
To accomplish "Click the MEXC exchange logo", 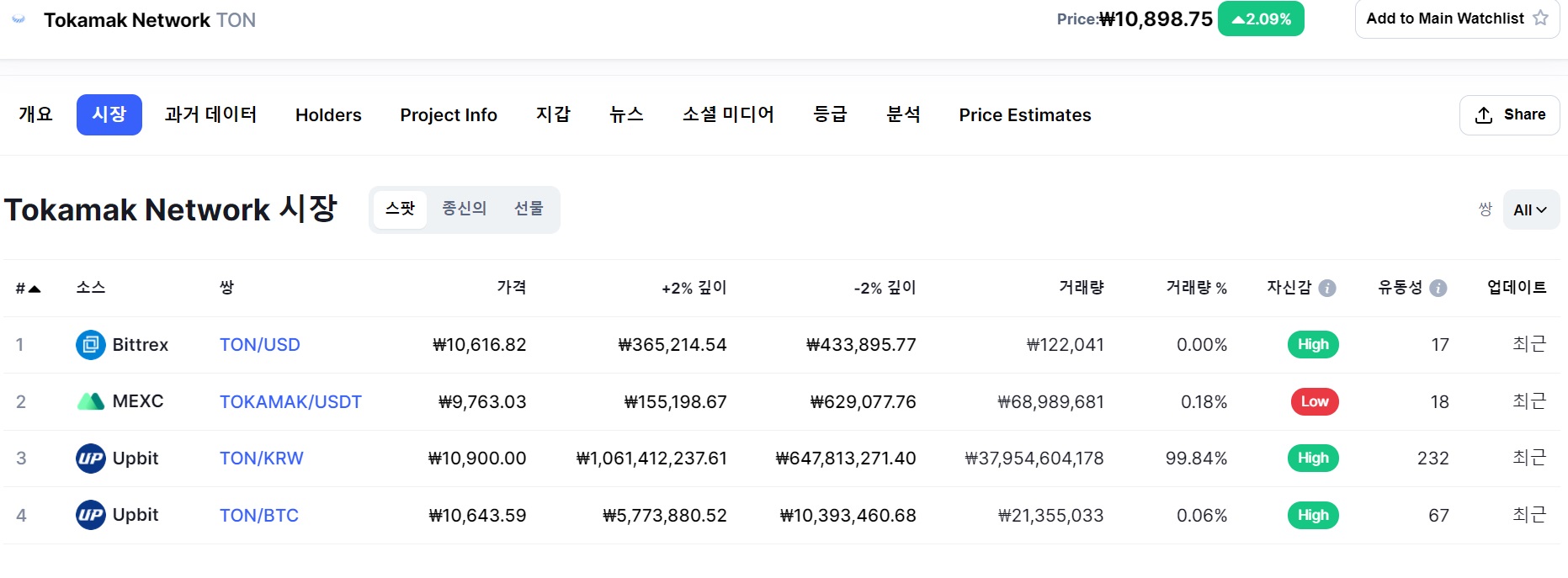I will pos(91,401).
